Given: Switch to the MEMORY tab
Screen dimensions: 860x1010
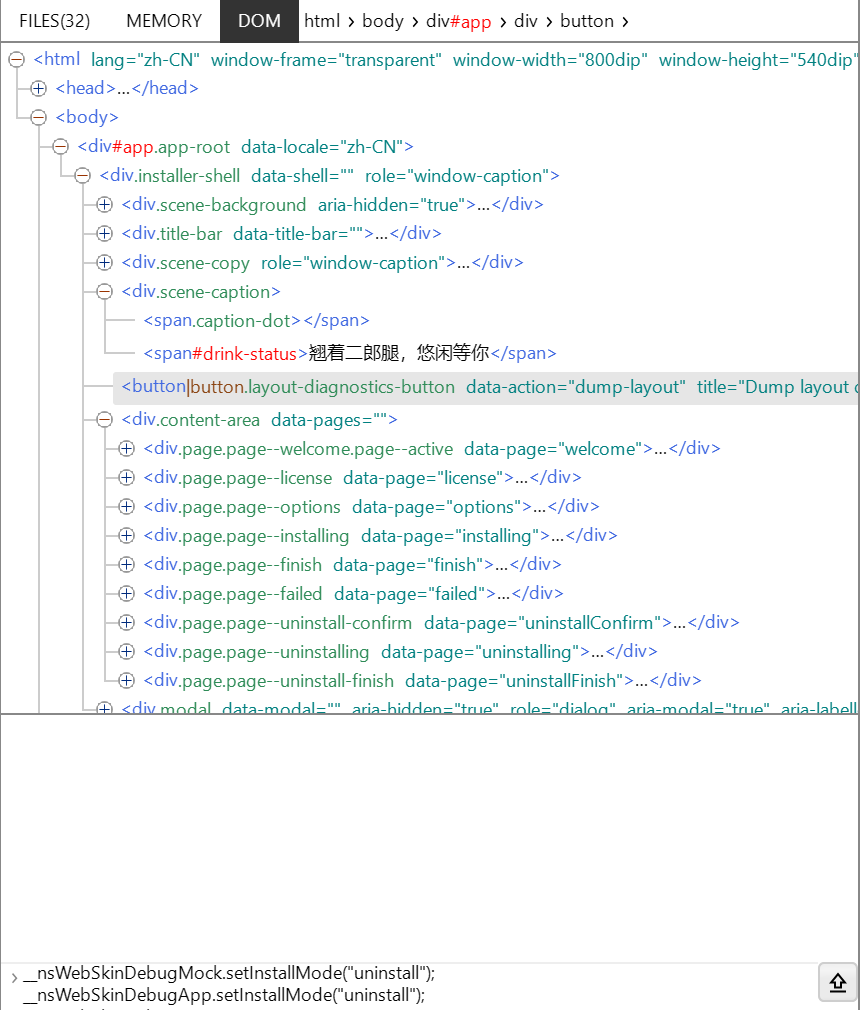Looking at the screenshot, I should [164, 21].
